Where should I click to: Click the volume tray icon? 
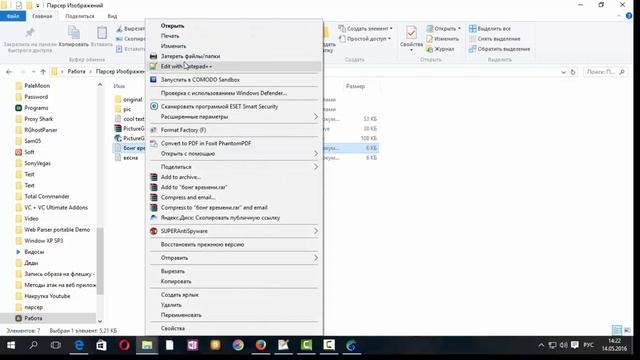(564, 345)
